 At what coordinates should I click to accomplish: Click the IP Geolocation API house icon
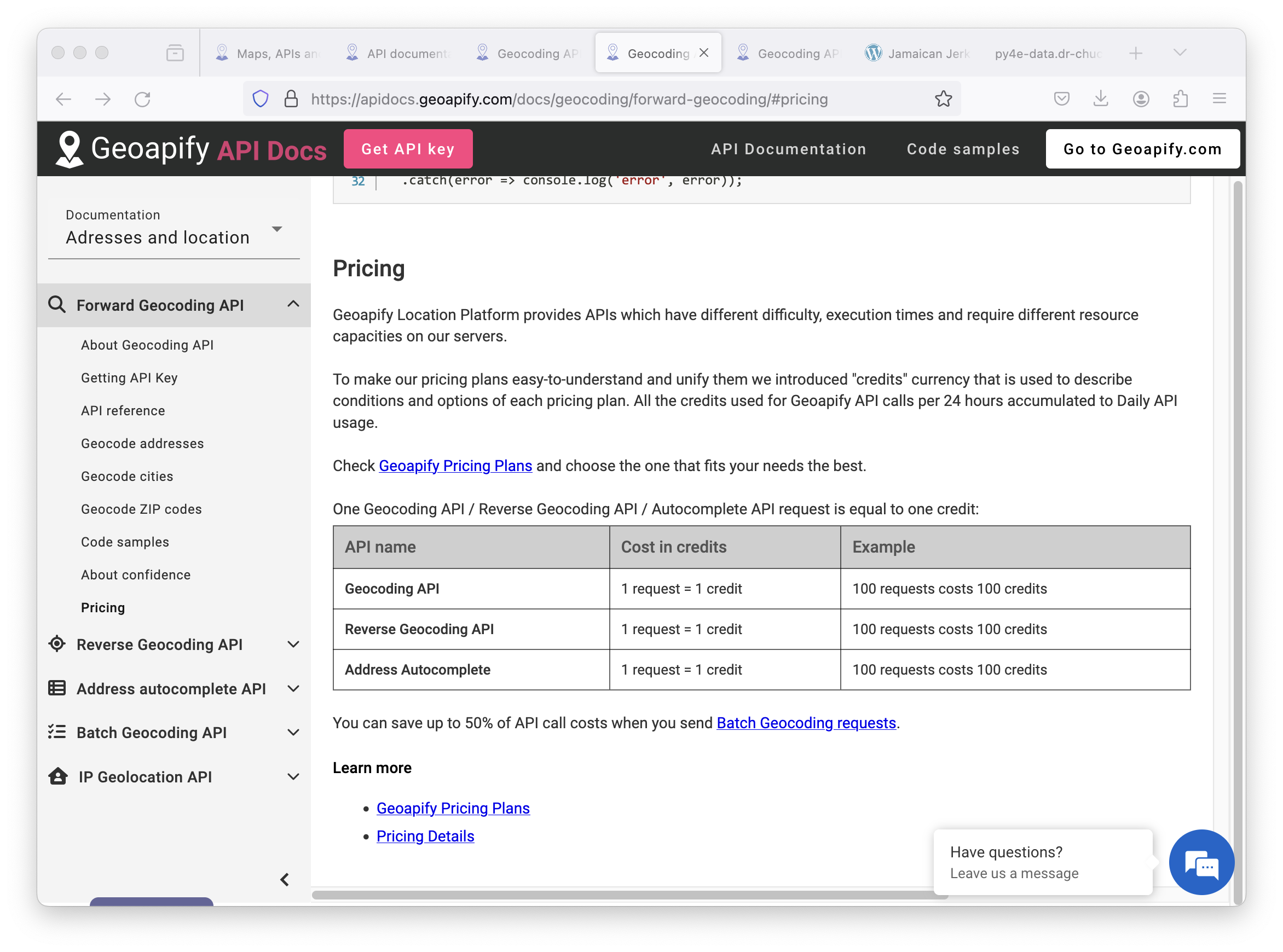57,776
